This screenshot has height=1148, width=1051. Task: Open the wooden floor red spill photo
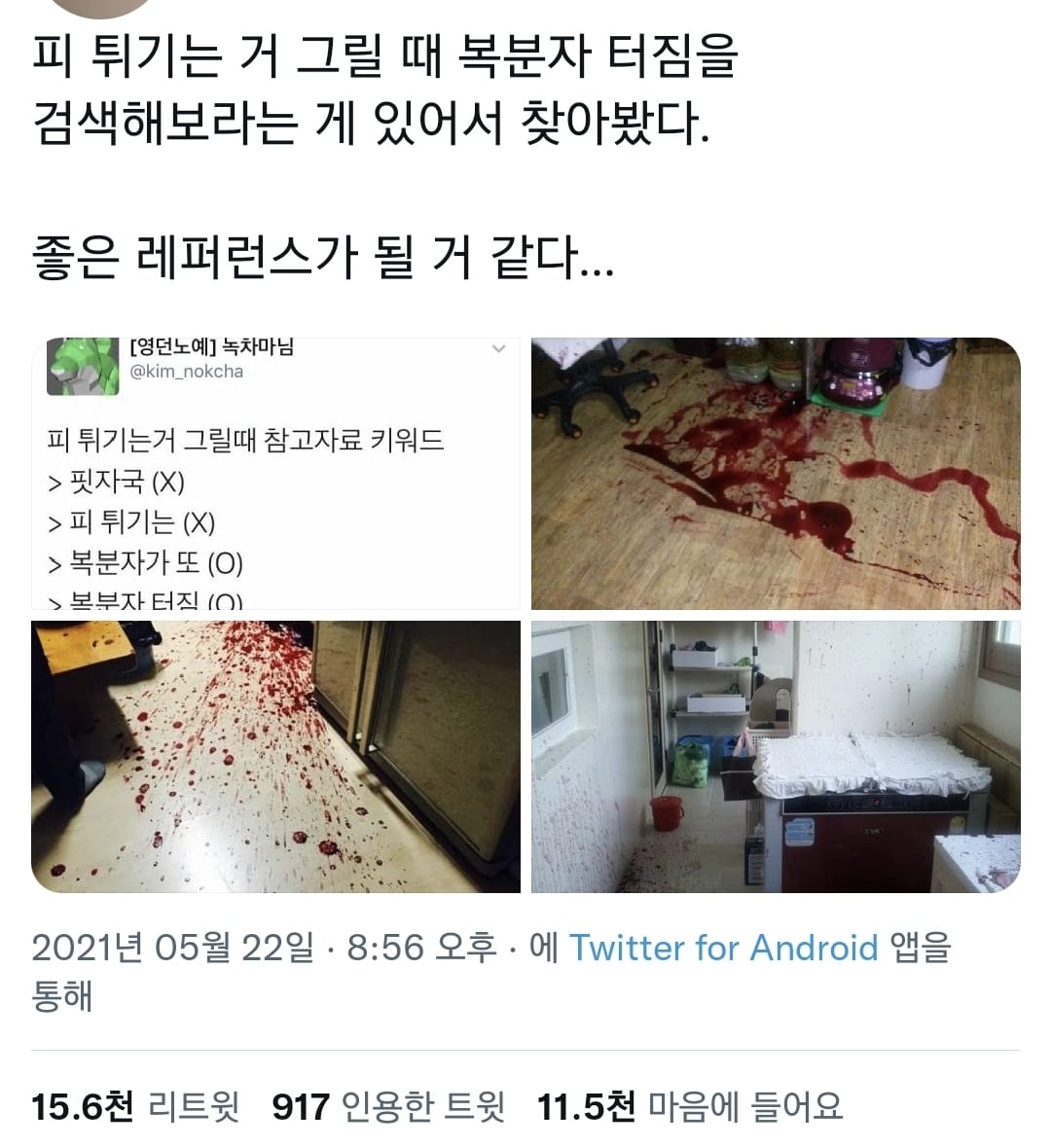tap(776, 473)
